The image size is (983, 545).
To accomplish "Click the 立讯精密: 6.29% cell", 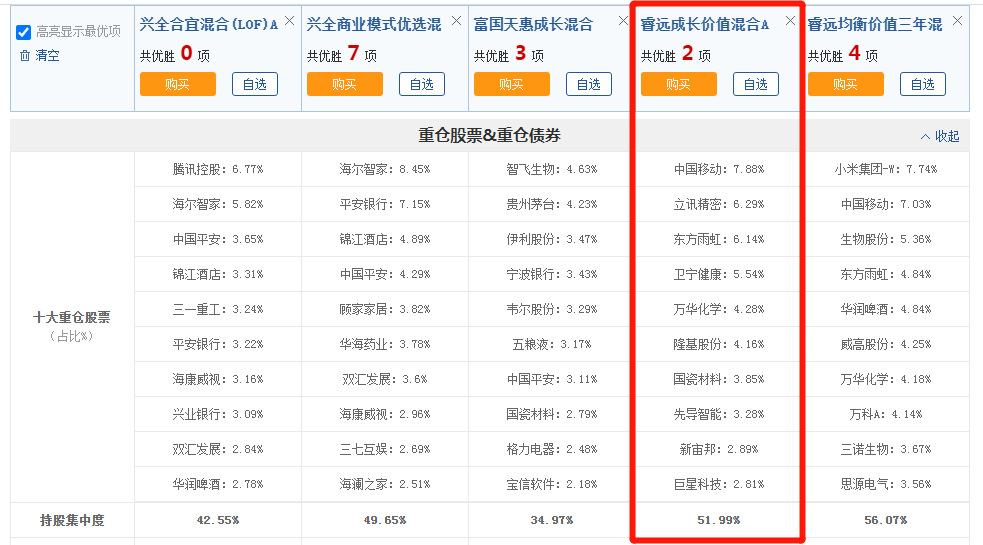I will [x=719, y=204].
